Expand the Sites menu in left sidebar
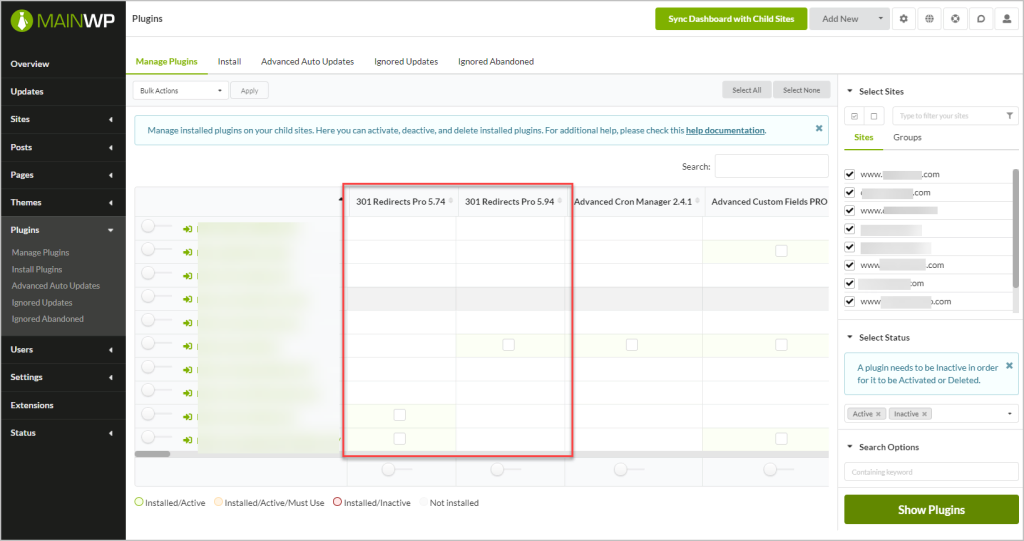The width and height of the screenshot is (1024, 541). point(110,120)
